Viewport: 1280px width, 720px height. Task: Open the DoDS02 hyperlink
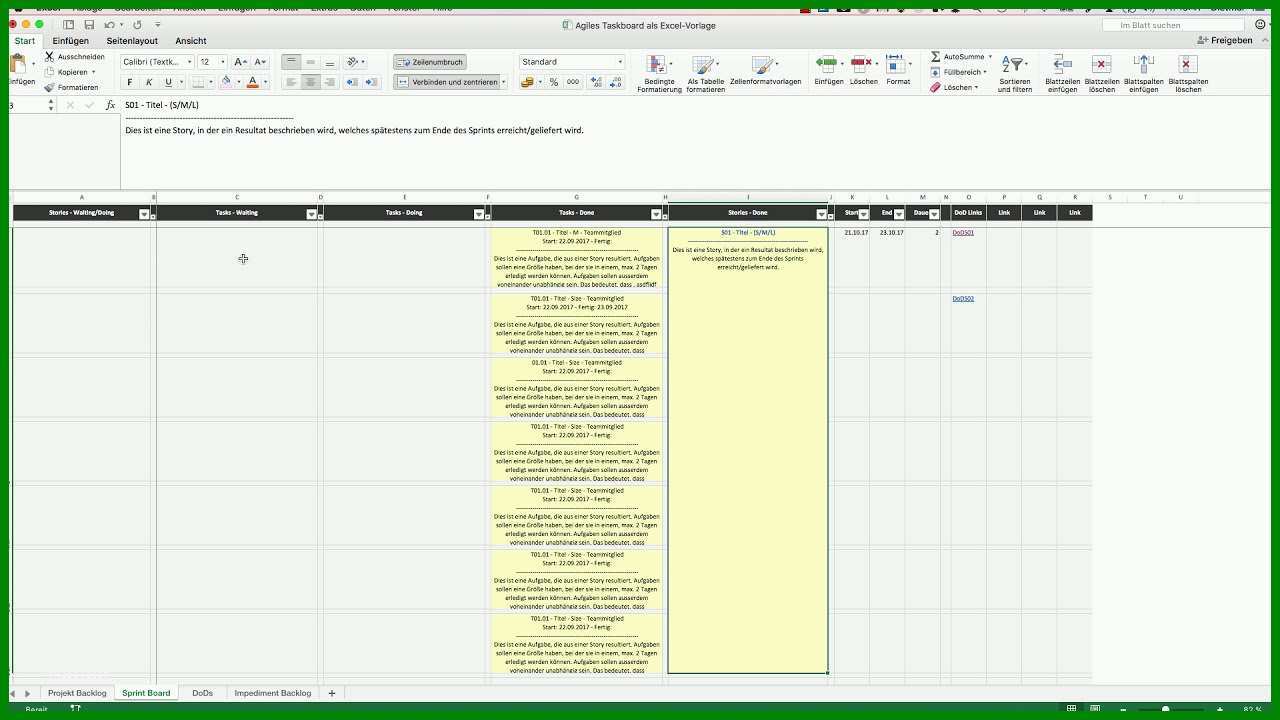[x=963, y=298]
